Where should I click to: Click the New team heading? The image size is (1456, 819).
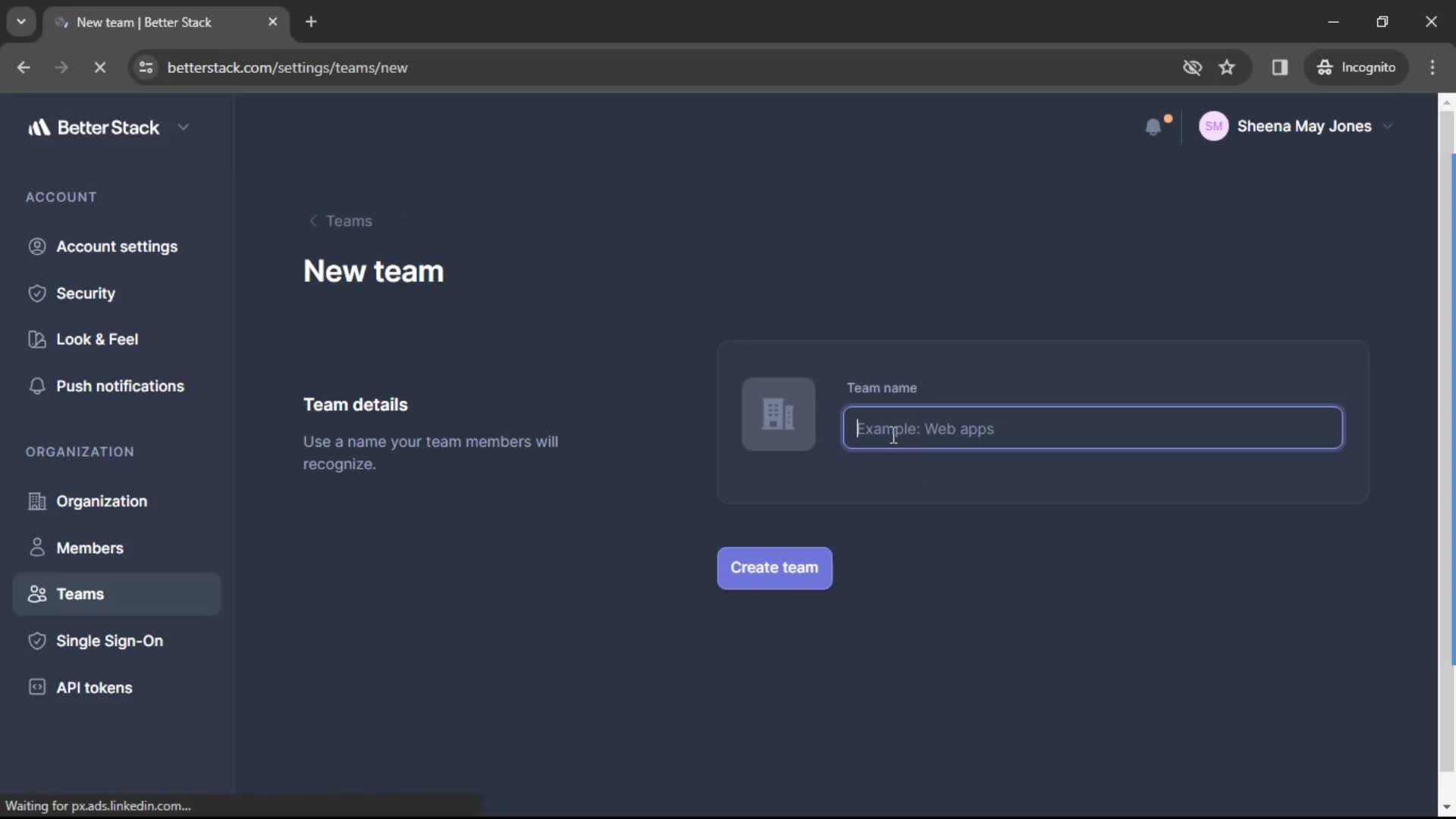374,271
